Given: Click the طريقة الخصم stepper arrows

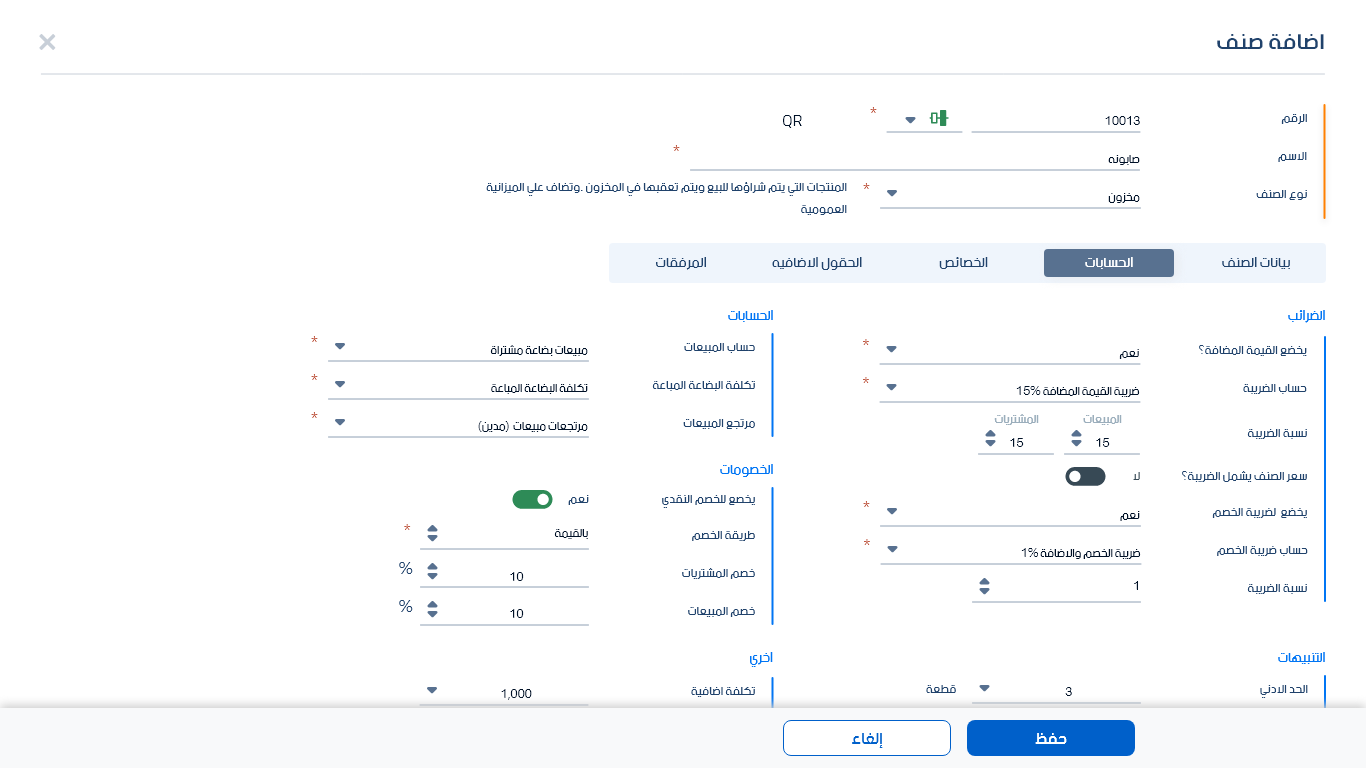Looking at the screenshot, I should (x=432, y=534).
